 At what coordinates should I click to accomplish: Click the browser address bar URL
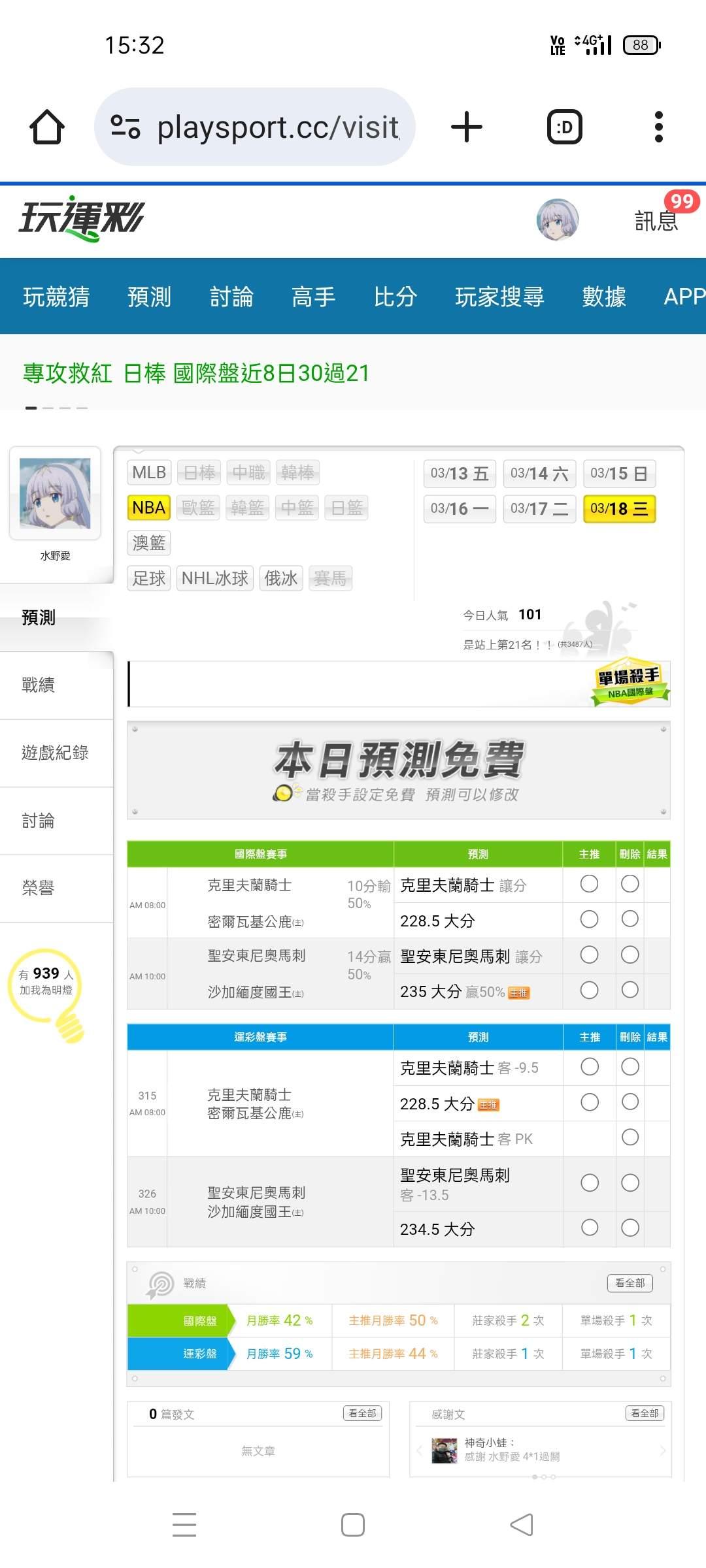(278, 127)
